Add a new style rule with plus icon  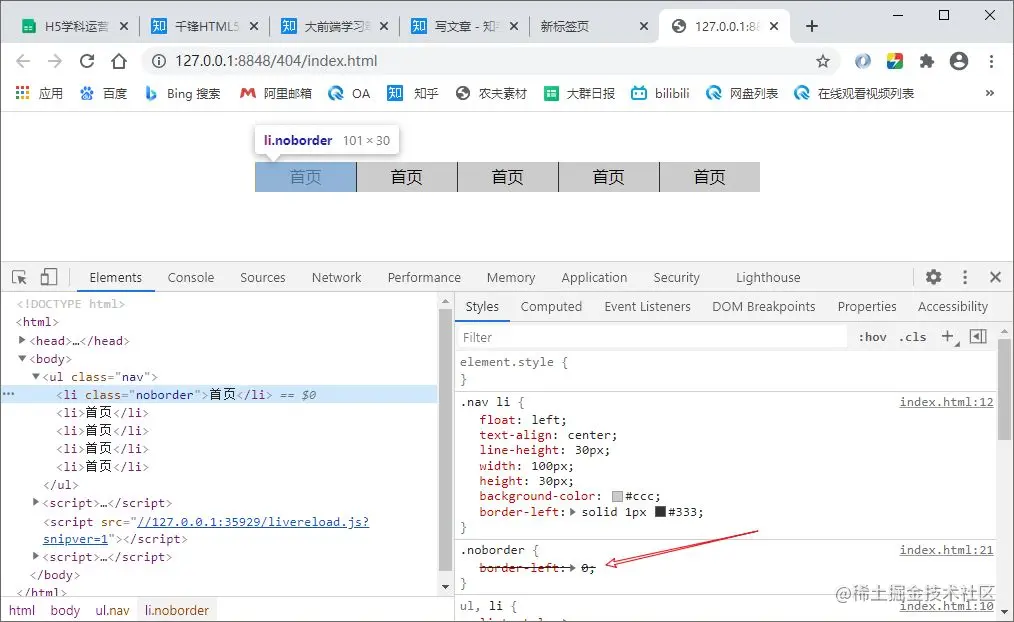[948, 336]
